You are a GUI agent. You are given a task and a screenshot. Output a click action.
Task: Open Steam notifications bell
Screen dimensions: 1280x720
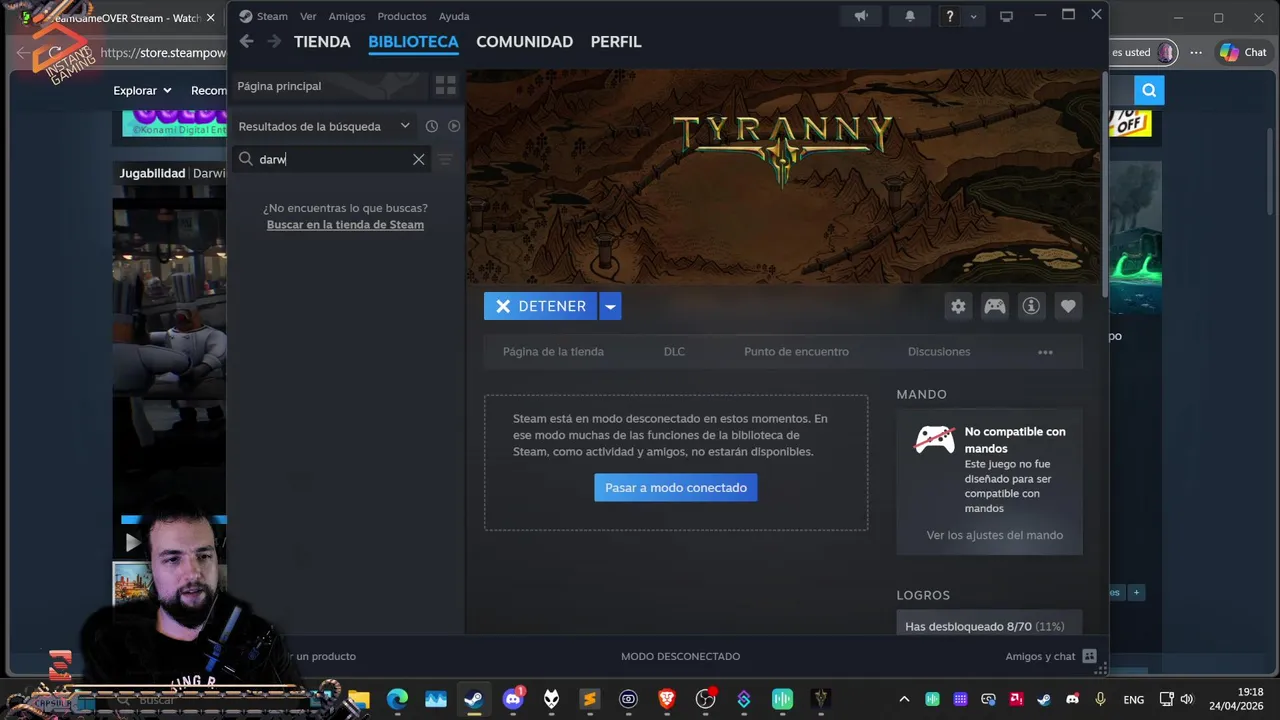pyautogui.click(x=909, y=16)
